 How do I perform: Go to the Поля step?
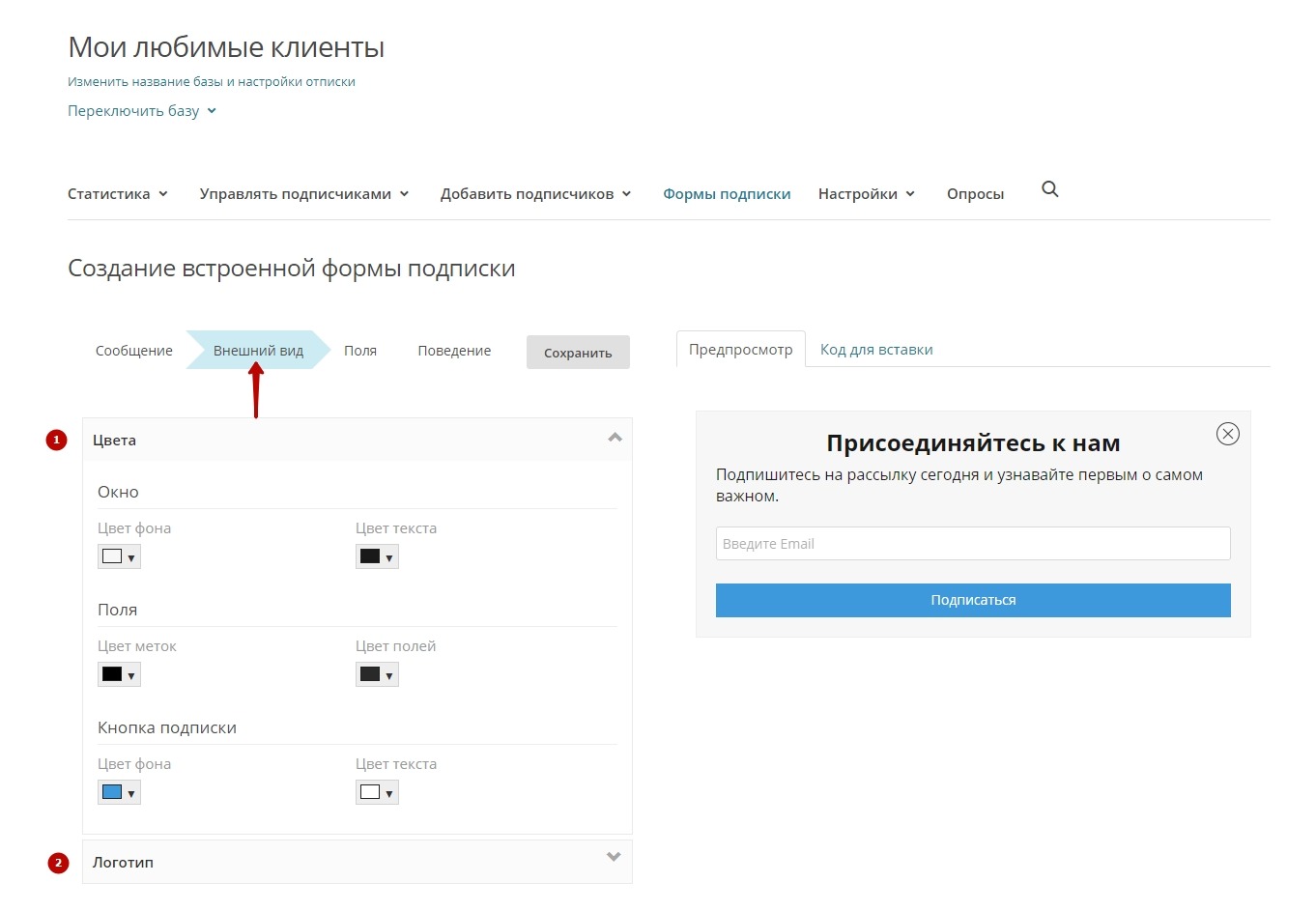tap(360, 351)
